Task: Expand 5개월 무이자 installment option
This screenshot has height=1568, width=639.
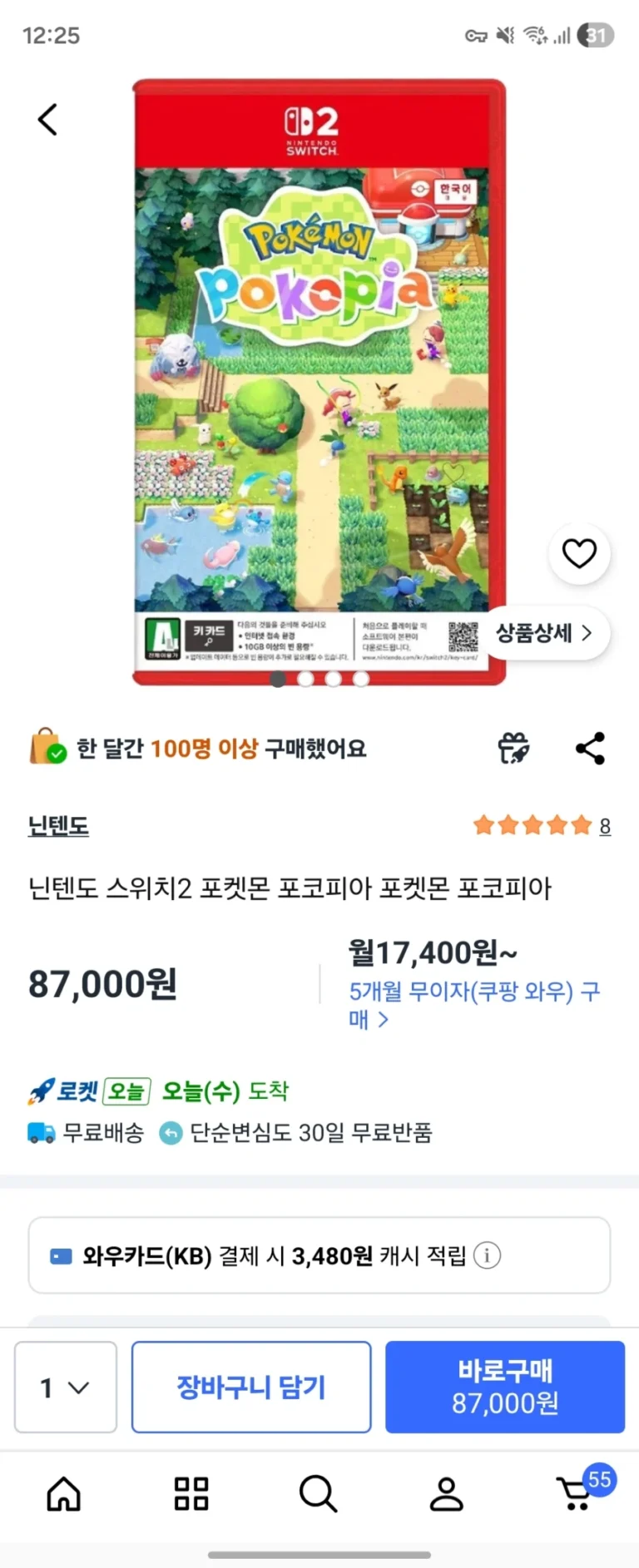Action: tap(475, 1005)
